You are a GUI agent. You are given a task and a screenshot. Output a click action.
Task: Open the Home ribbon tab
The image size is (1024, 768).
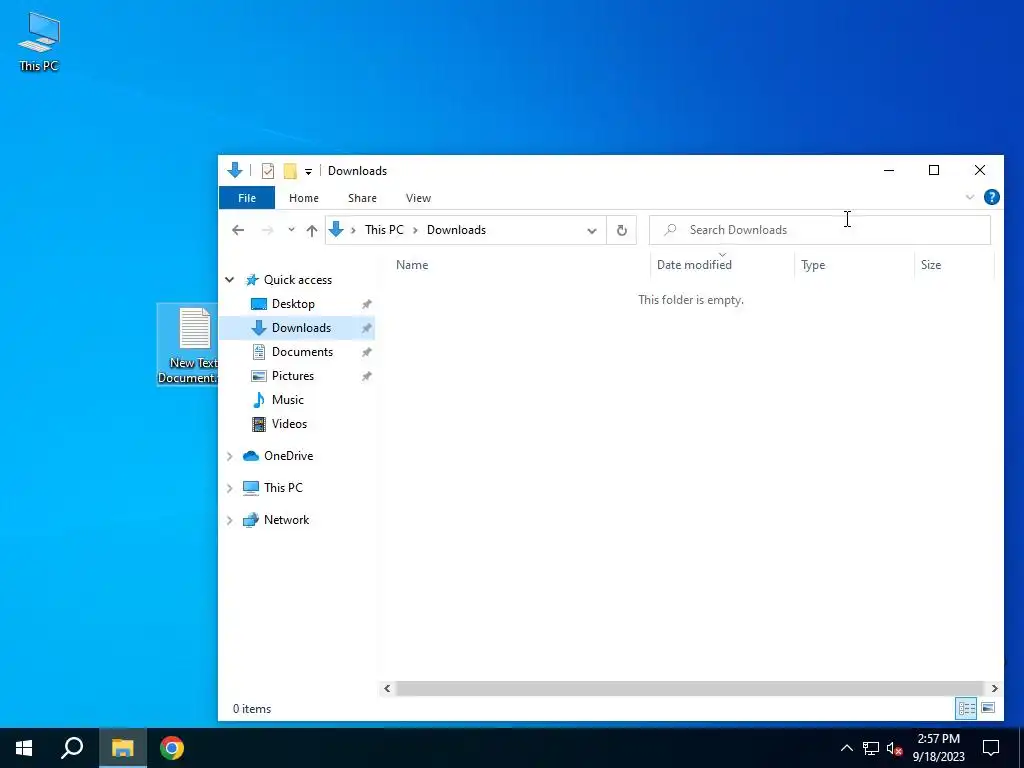tap(304, 198)
